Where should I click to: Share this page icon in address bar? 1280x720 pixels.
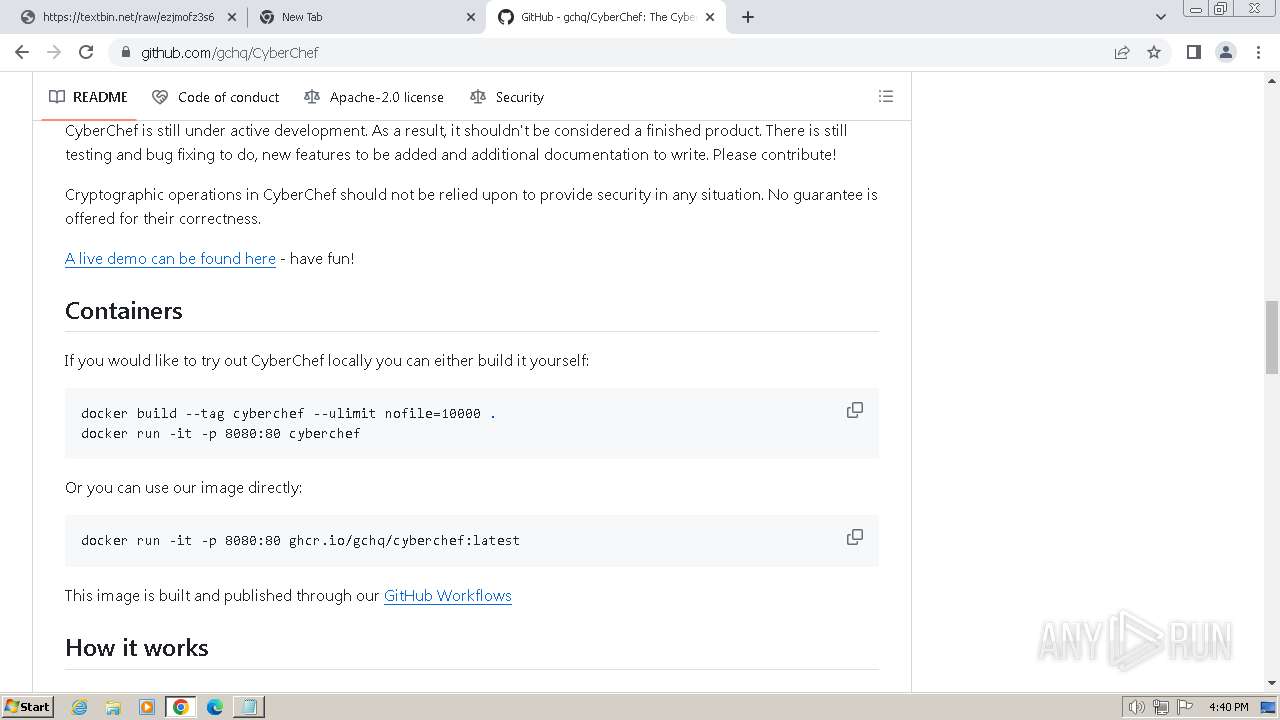coord(1122,52)
